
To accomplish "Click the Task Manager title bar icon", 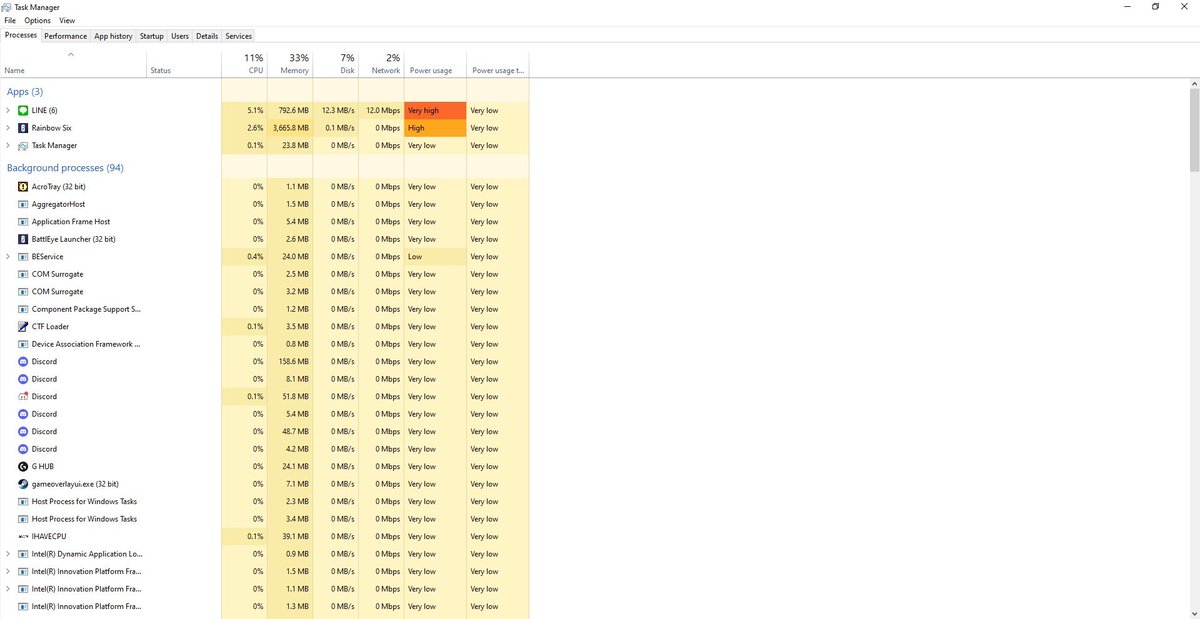I will click(x=7, y=7).
